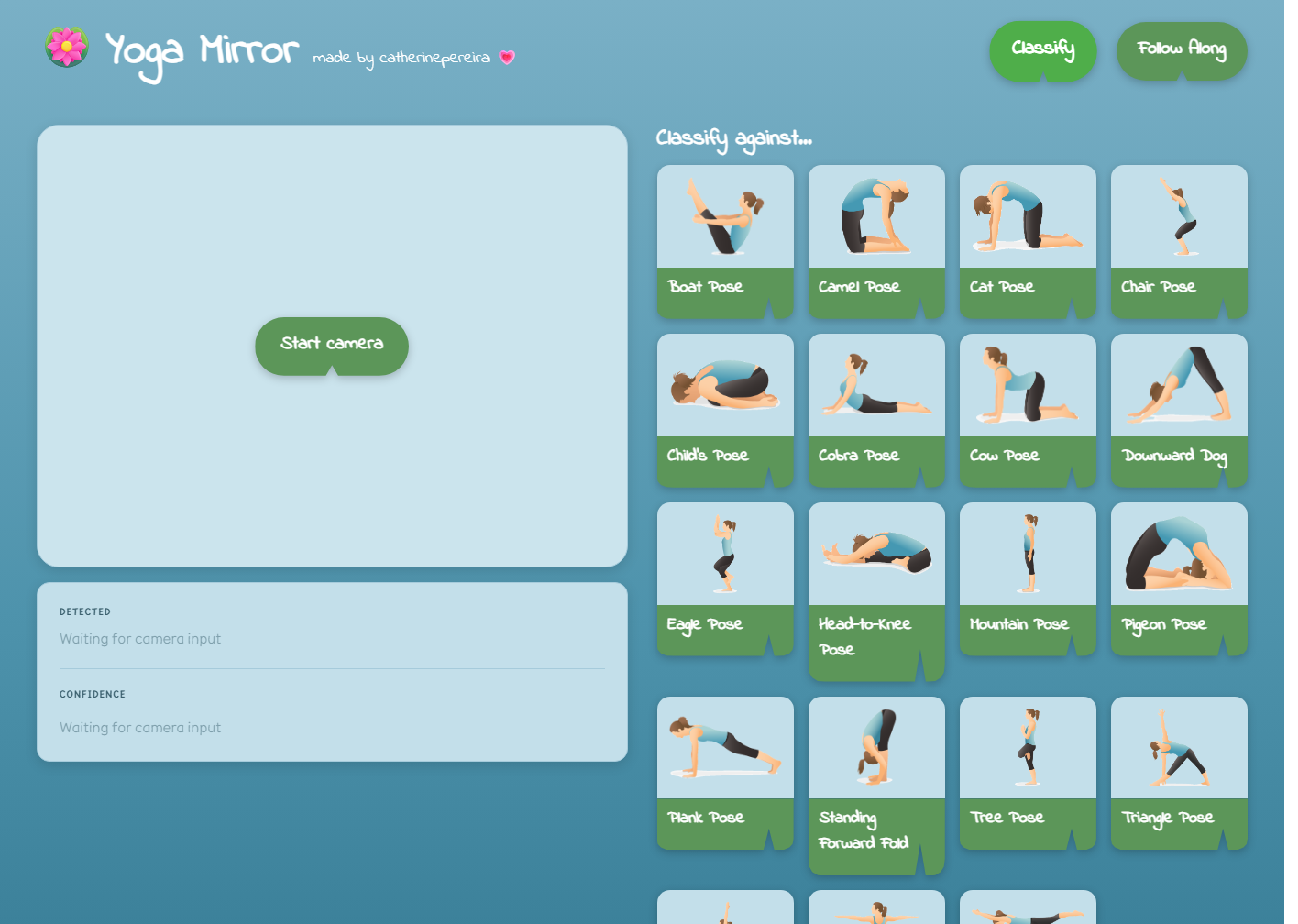Click the Tree Pose label
Screen dimensions: 1298x924
coord(1007,818)
